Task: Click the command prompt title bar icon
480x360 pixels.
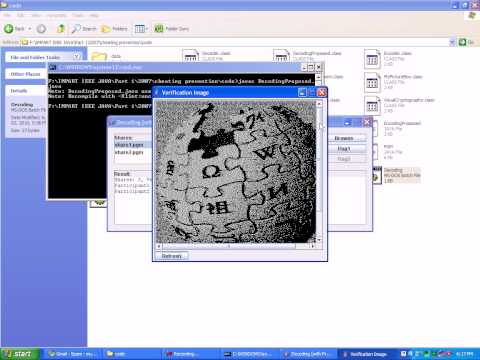Action: (x=52, y=67)
